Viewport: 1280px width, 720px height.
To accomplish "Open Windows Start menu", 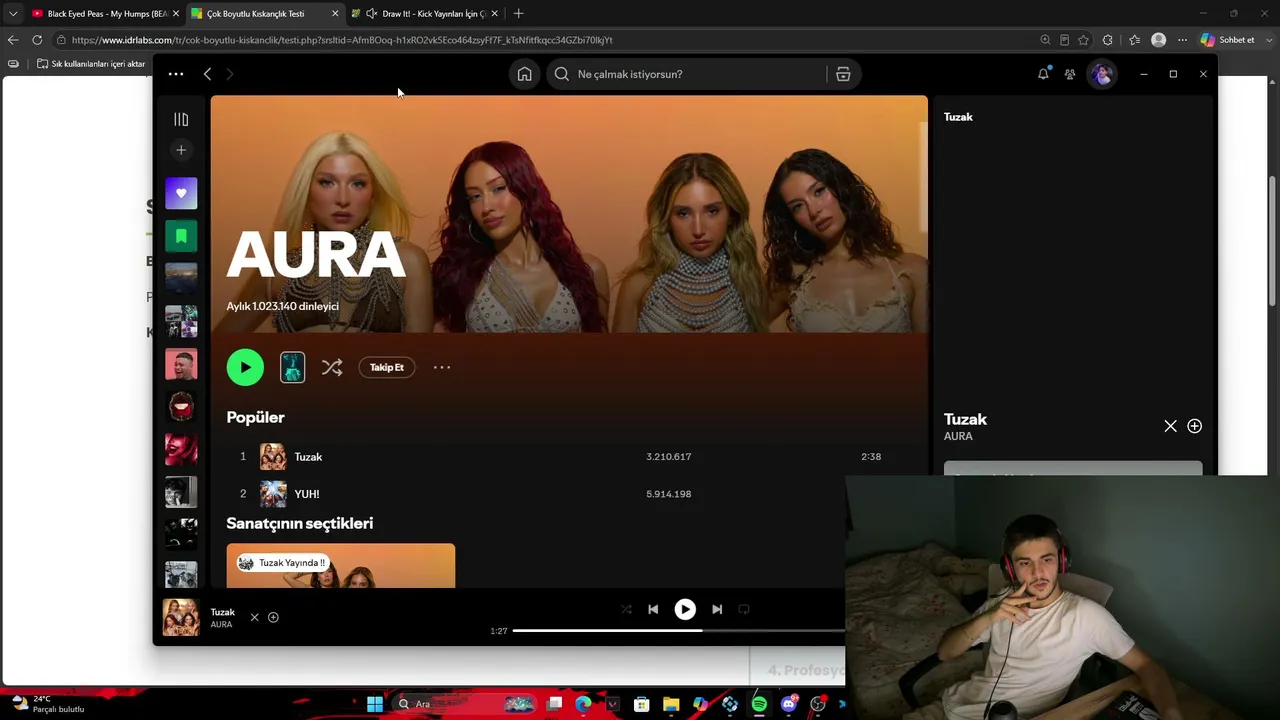I will [374, 704].
